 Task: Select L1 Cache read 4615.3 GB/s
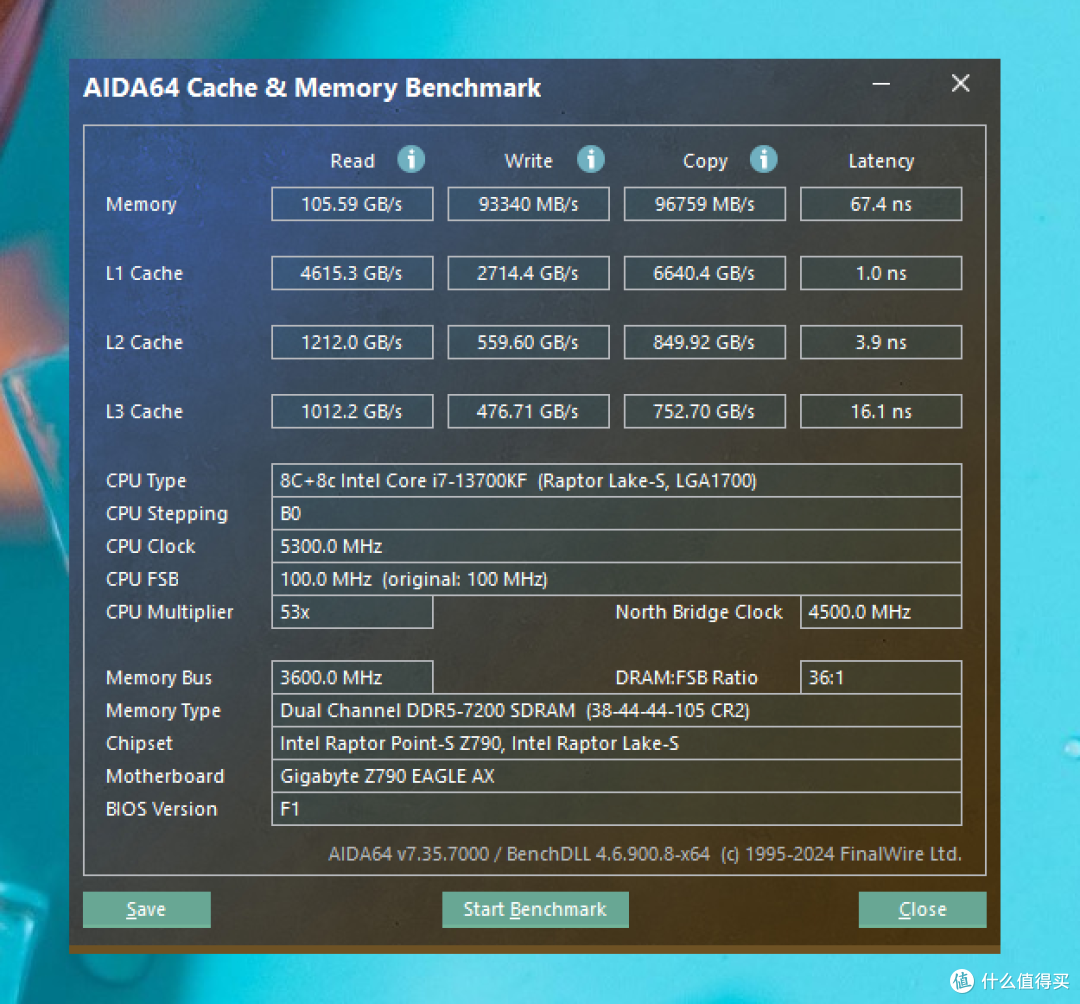click(352, 273)
